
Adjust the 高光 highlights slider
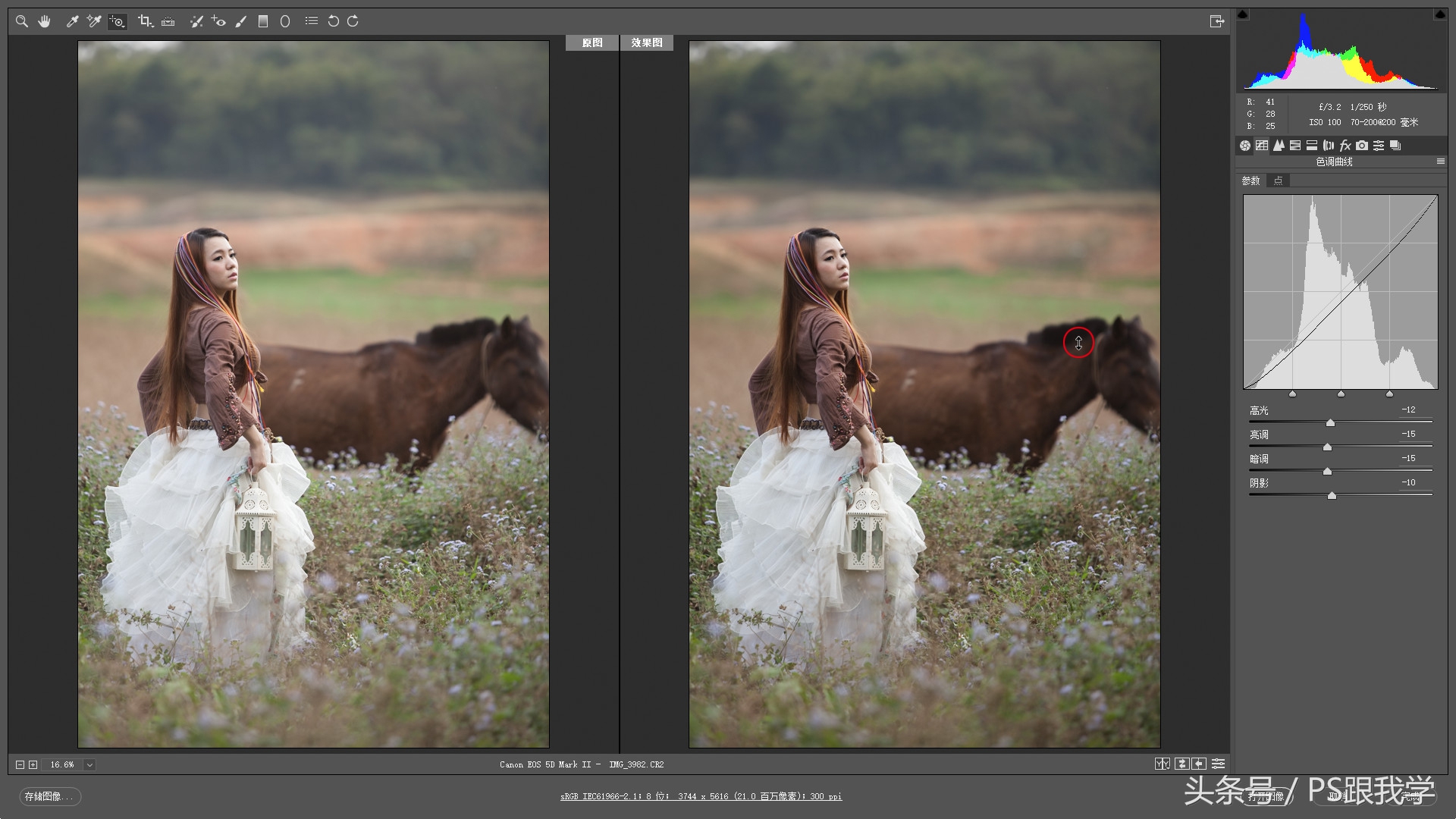point(1329,423)
